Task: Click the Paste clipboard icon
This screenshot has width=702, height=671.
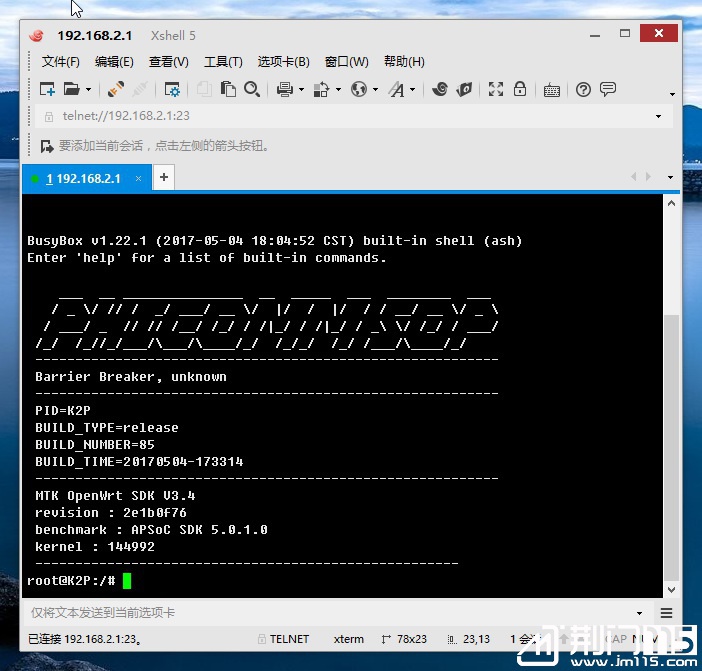Action: click(228, 89)
